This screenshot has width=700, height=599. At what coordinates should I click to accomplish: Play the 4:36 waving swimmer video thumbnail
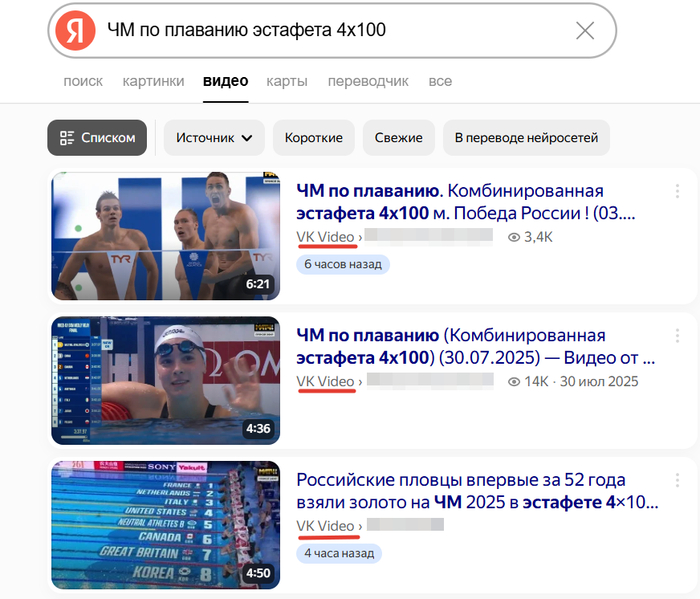(166, 380)
